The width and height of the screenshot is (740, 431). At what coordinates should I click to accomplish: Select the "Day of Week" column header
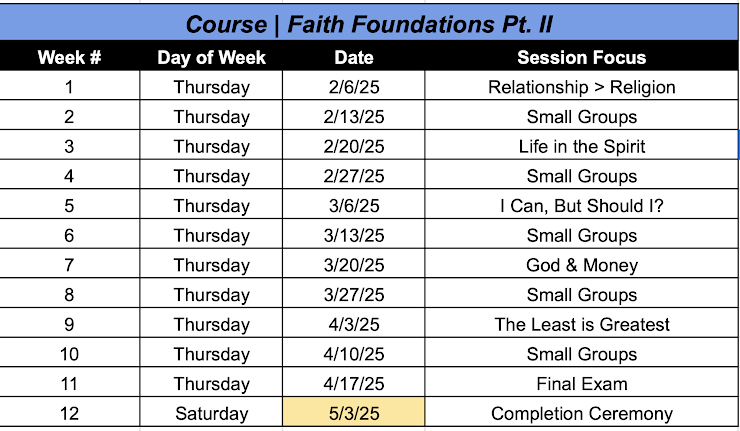pyautogui.click(x=211, y=57)
